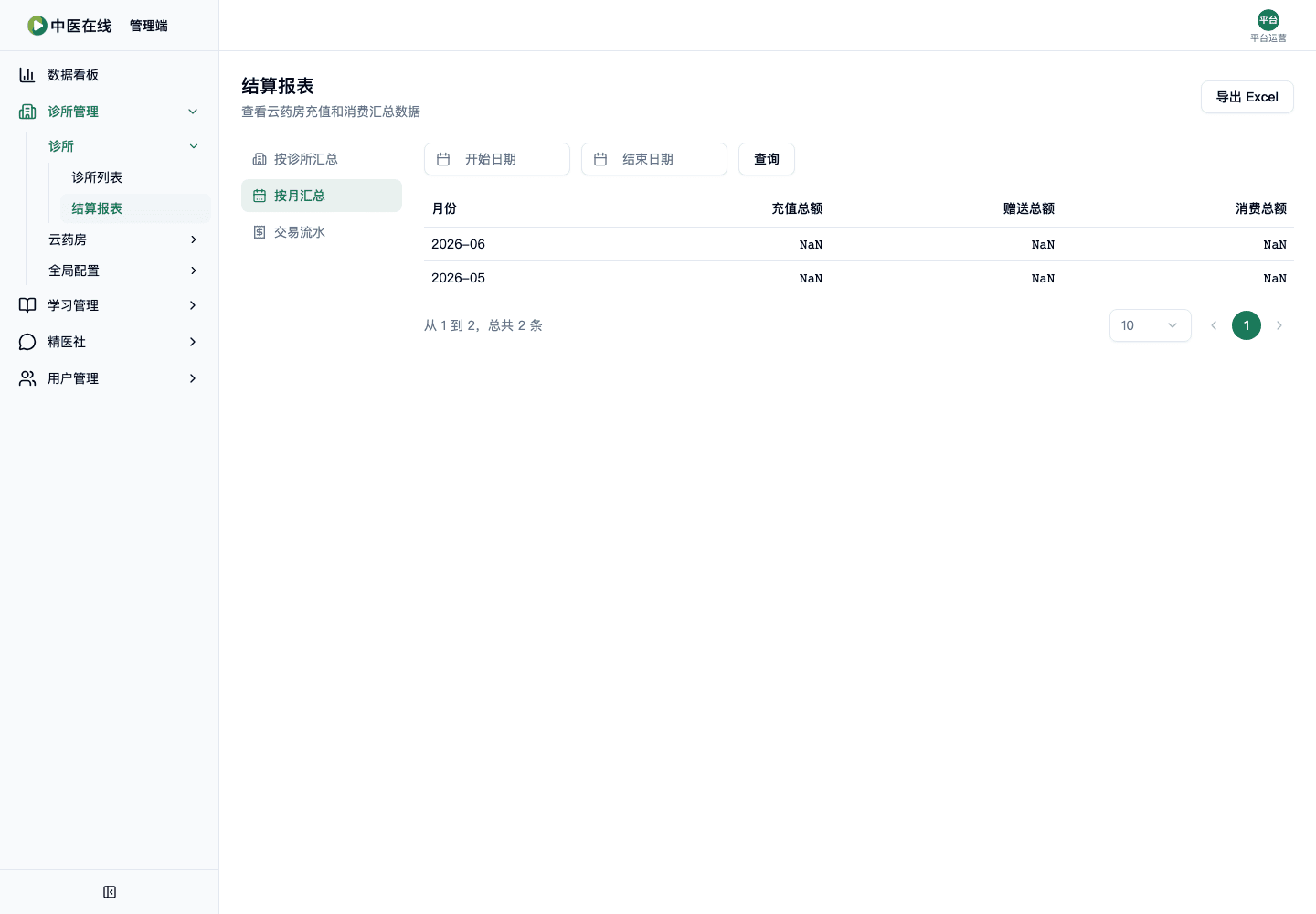Go to next page arrow

point(1279,325)
